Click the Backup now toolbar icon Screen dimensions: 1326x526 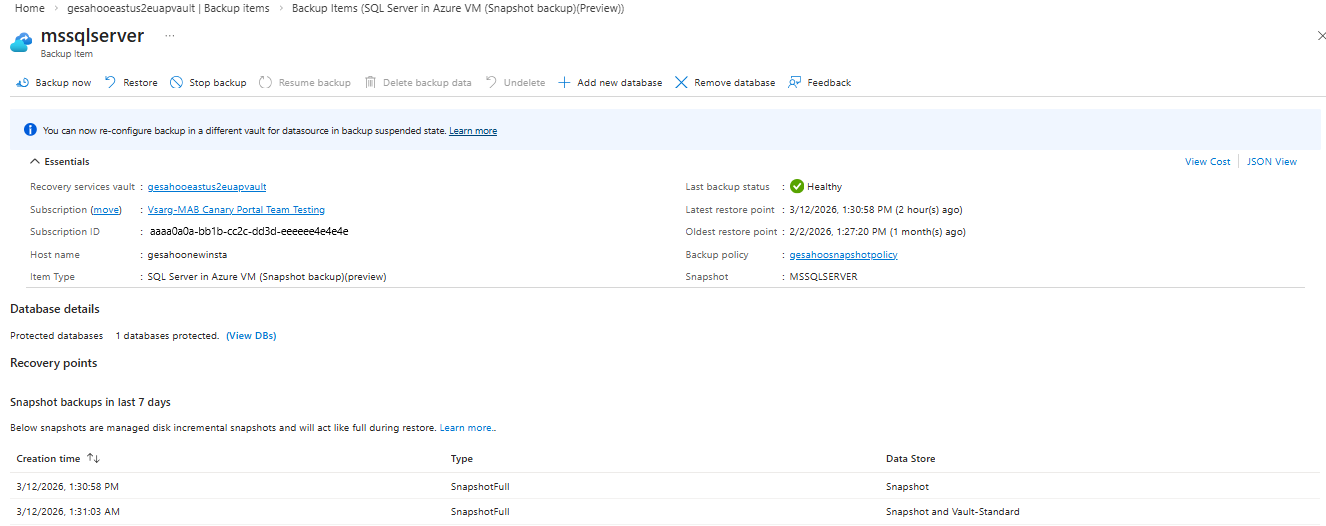(22, 83)
